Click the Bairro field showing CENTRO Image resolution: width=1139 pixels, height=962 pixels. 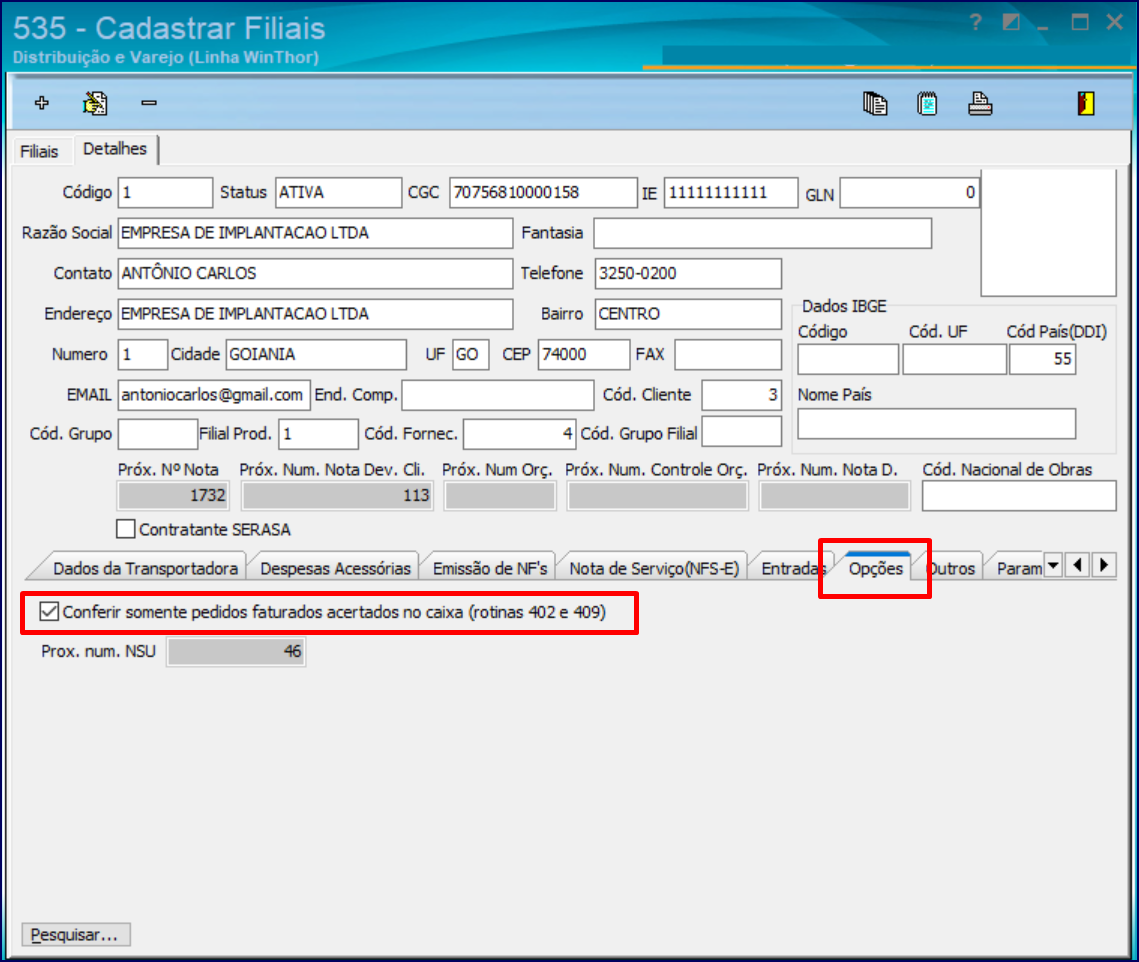(x=688, y=314)
